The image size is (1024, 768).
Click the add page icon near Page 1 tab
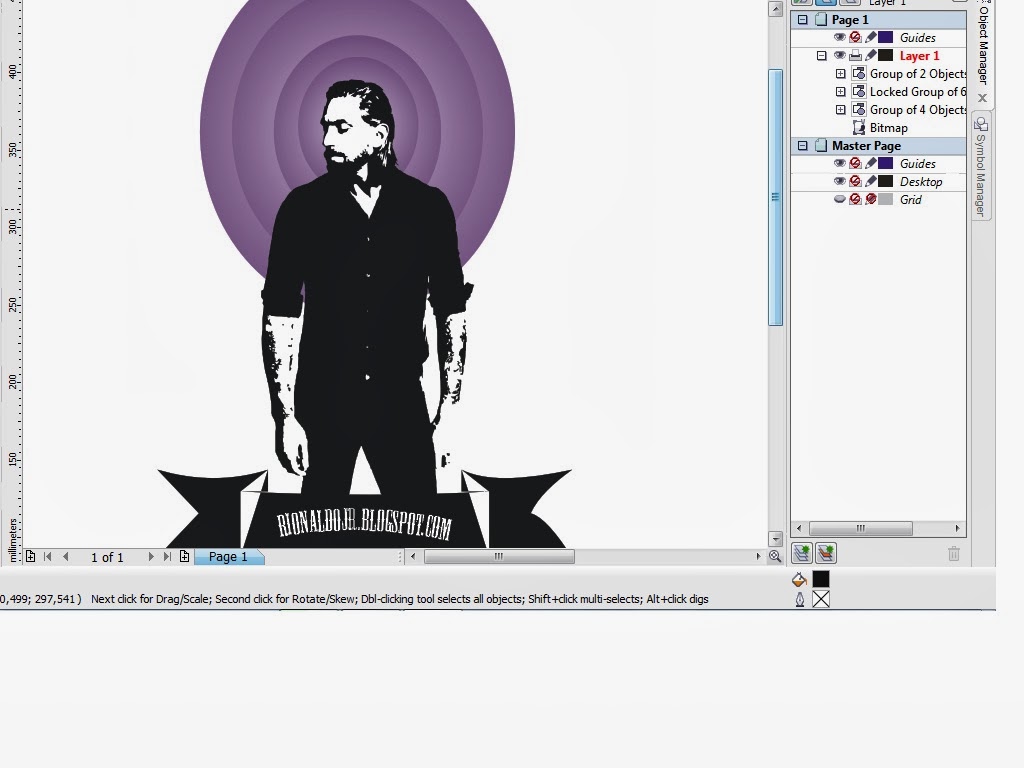[x=183, y=557]
